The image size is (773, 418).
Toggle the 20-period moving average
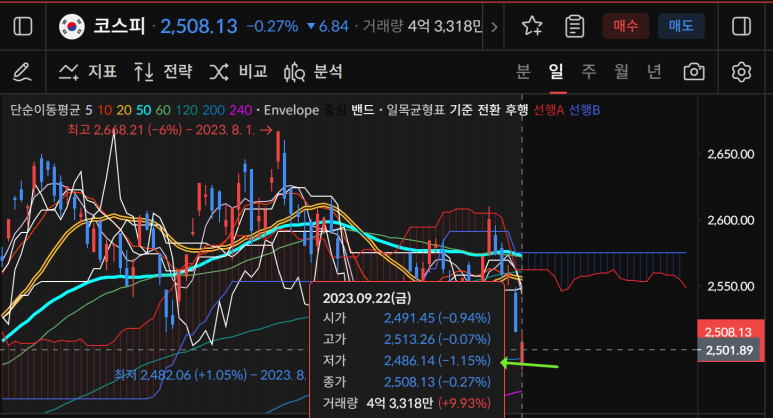pyautogui.click(x=124, y=110)
